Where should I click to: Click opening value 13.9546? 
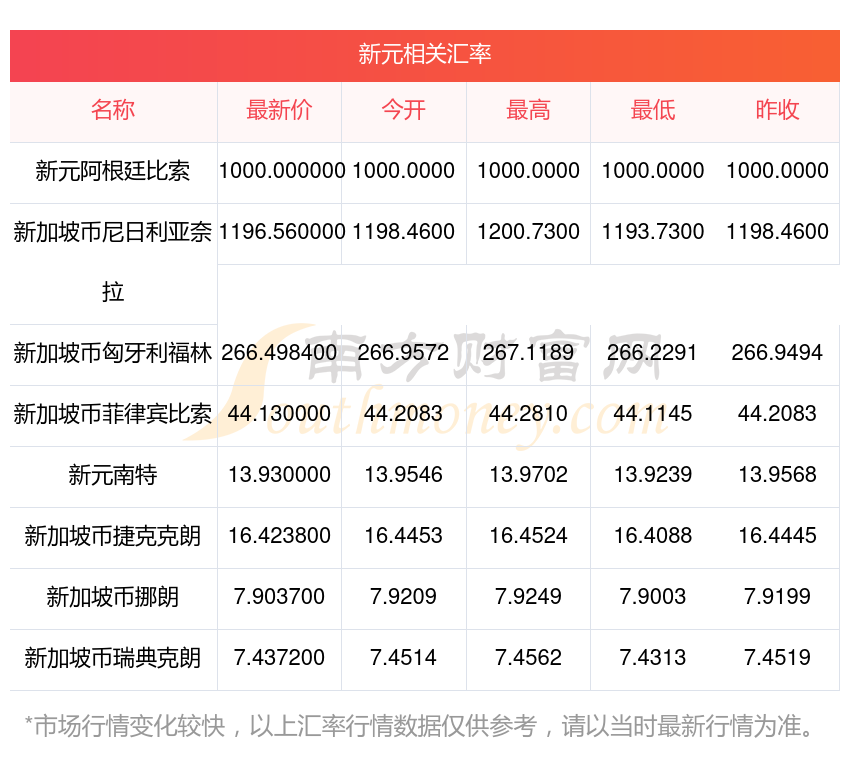coord(404,475)
